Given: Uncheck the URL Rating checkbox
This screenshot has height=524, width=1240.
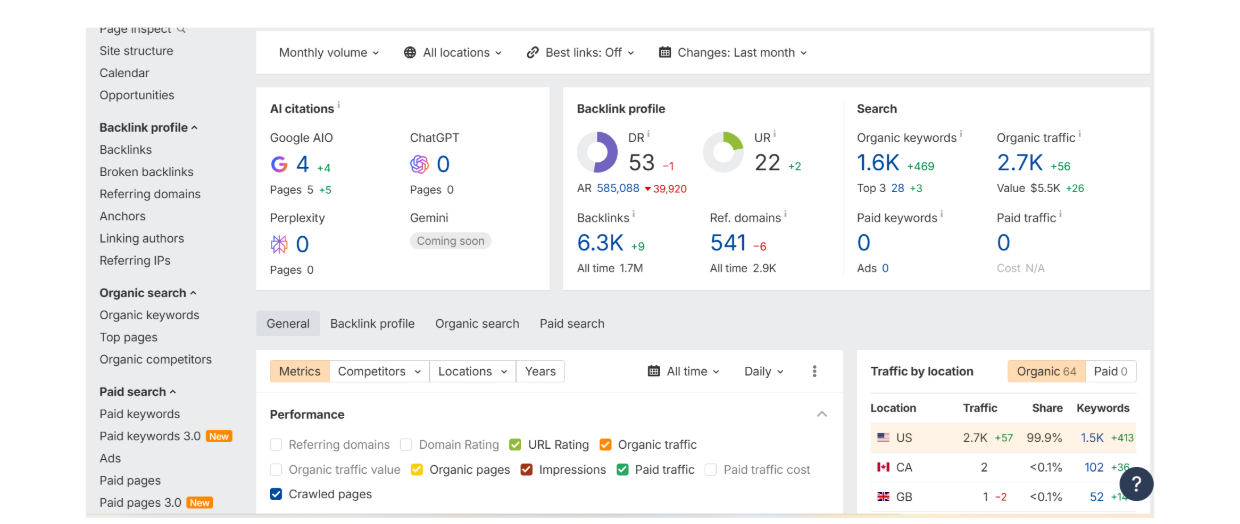Looking at the screenshot, I should coord(516,445).
